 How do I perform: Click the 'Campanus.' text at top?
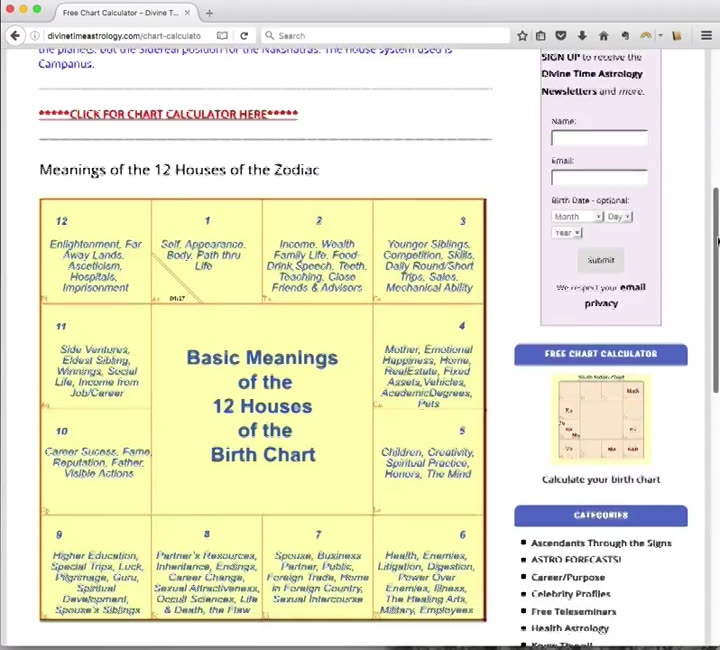[66, 64]
